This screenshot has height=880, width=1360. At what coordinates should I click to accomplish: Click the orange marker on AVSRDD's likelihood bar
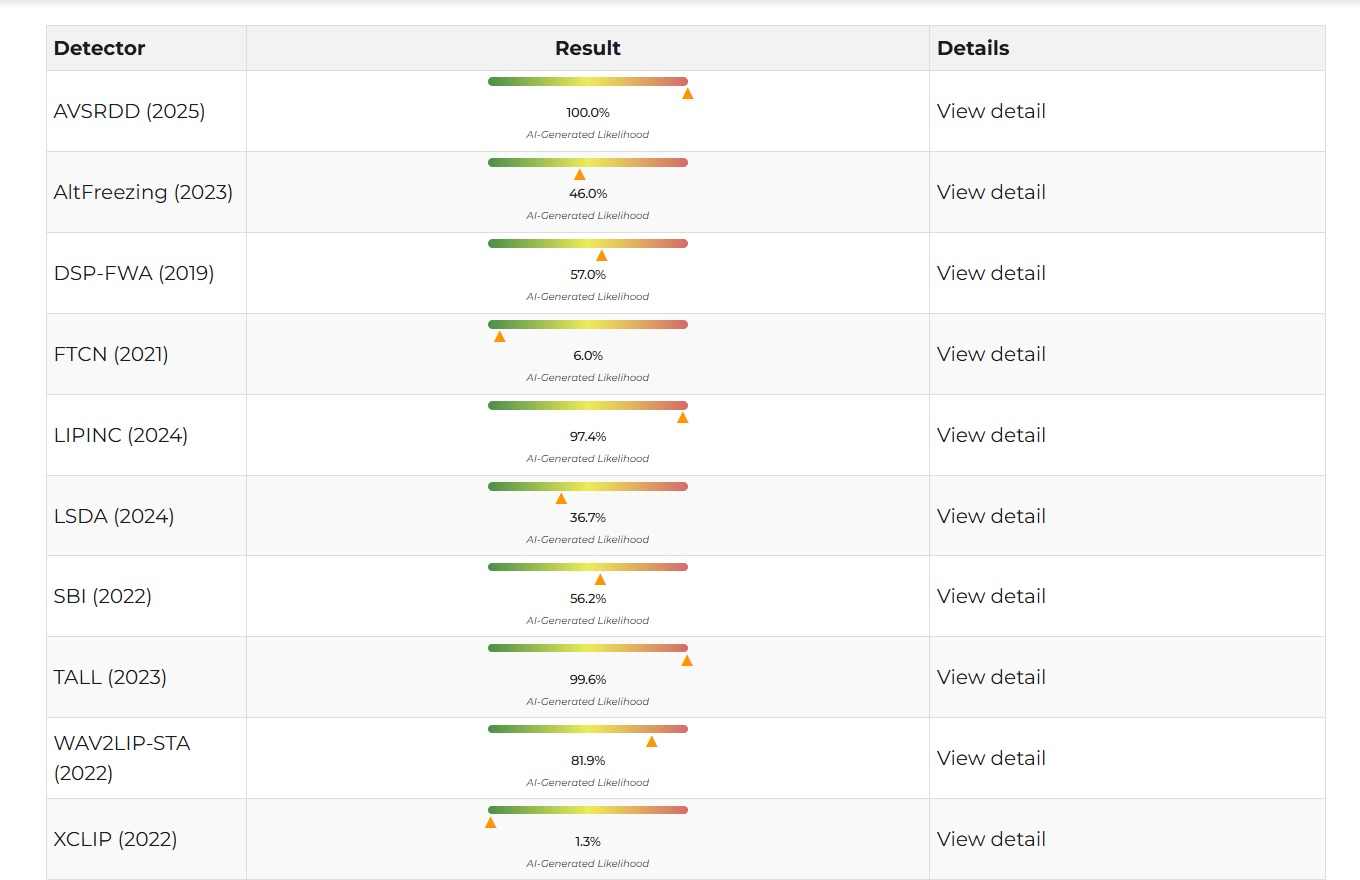pos(688,93)
